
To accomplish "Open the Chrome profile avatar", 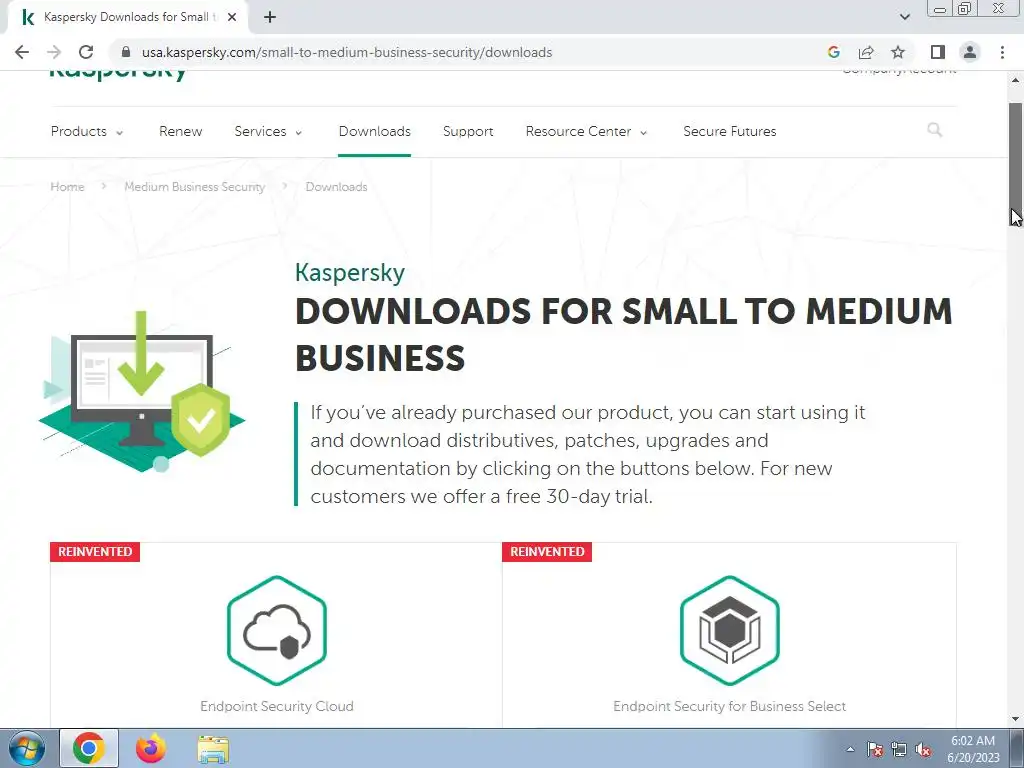I will point(970,52).
